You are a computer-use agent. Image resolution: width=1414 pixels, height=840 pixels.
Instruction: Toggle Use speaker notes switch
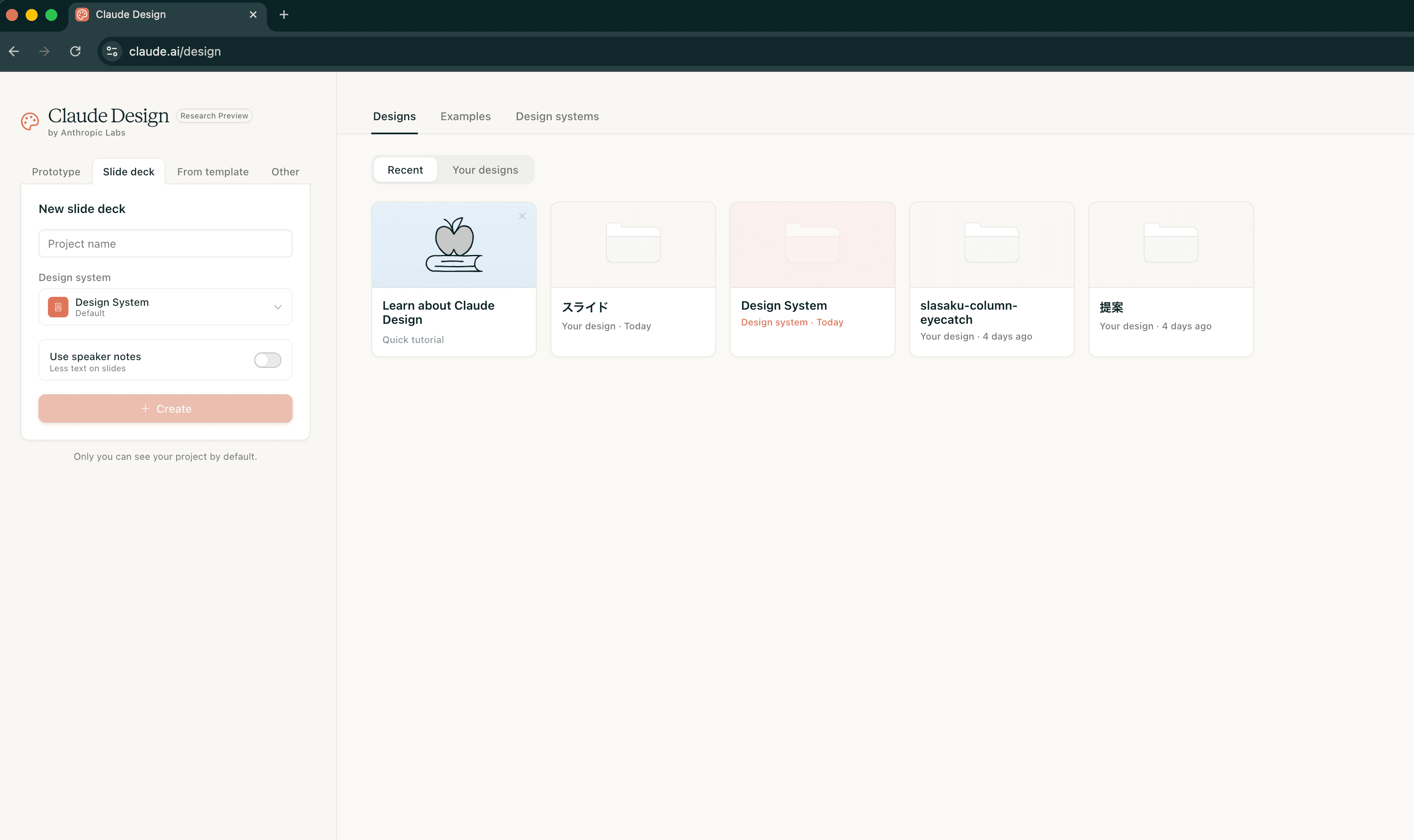[268, 360]
